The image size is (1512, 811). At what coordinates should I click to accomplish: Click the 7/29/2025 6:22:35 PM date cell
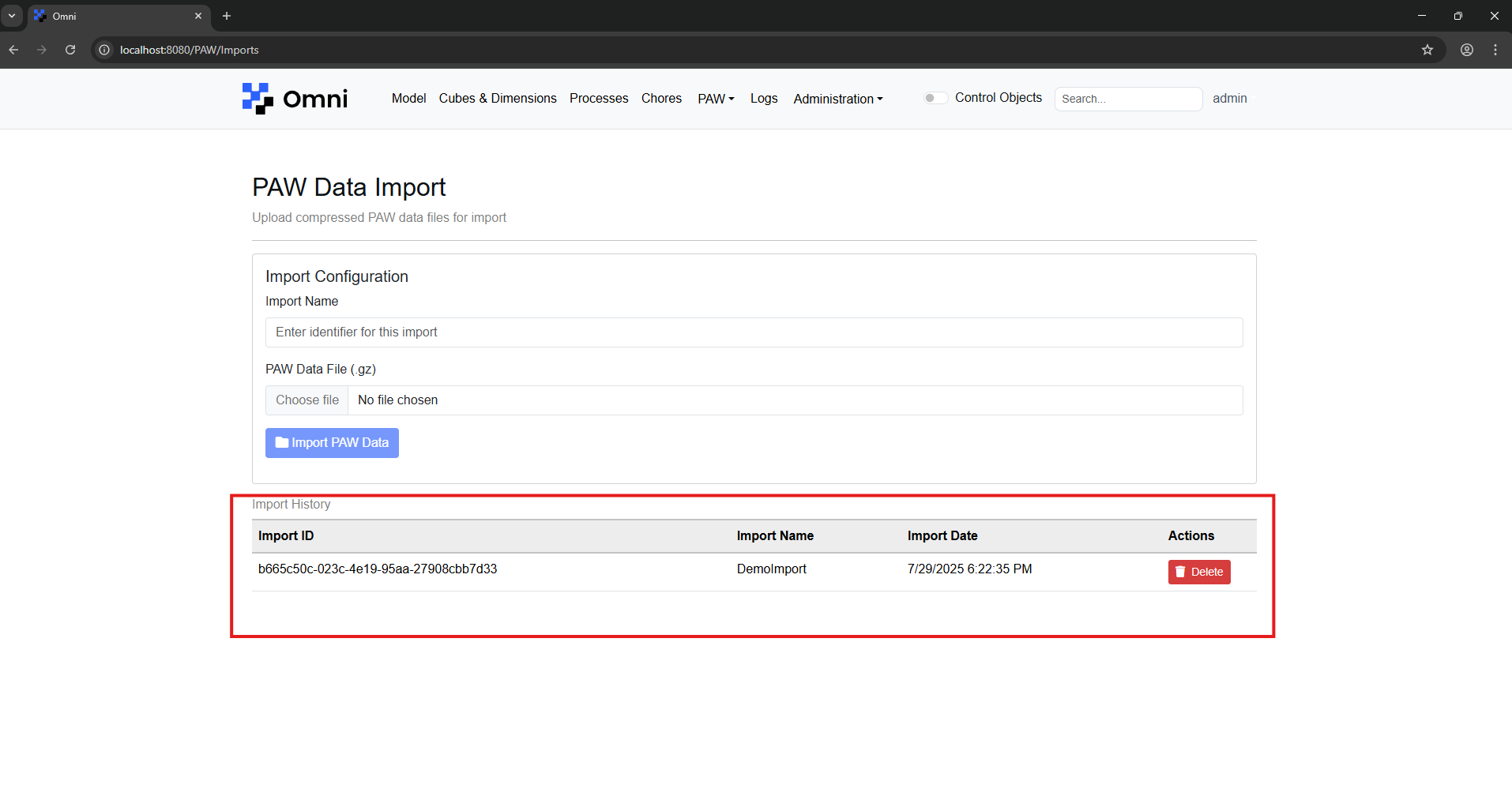[969, 569]
